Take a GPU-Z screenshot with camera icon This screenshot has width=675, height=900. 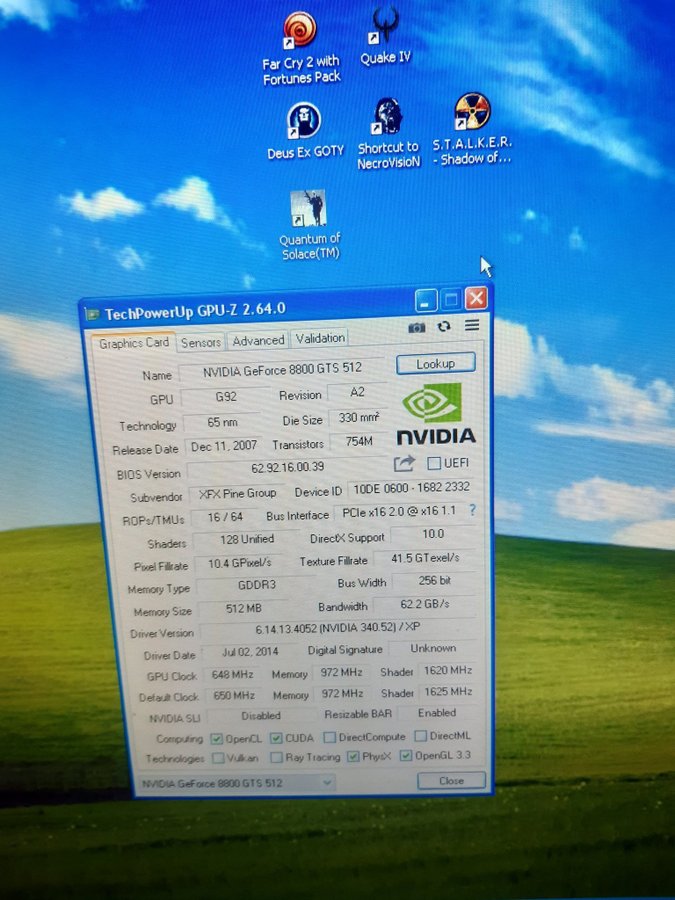point(417,327)
